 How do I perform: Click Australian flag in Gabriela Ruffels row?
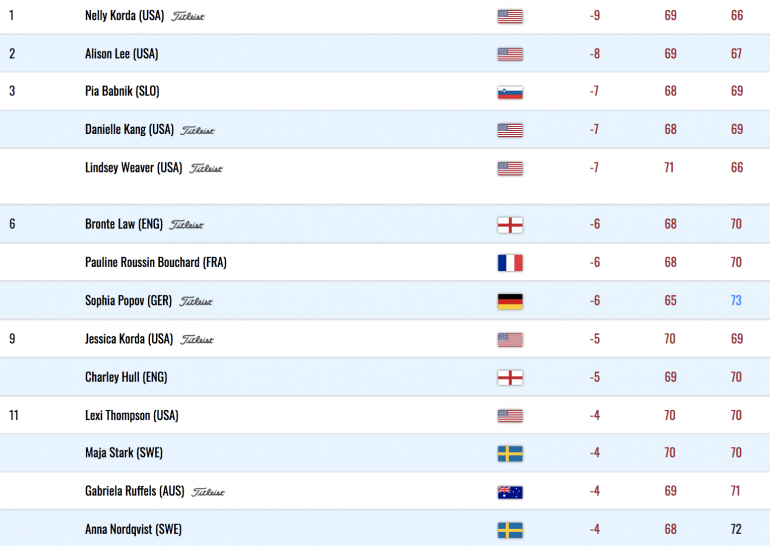[510, 492]
